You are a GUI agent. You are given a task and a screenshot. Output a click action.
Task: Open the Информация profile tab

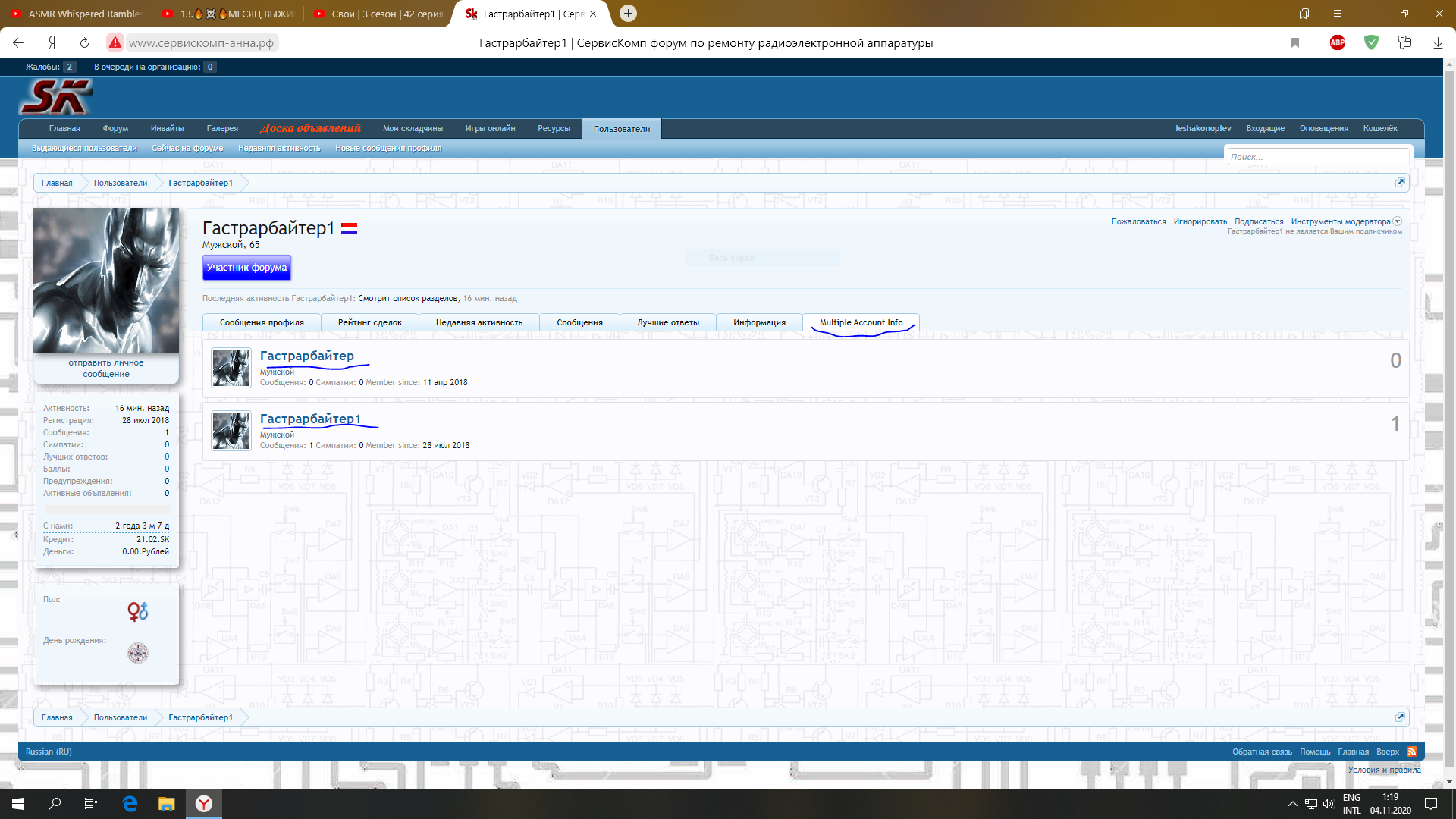point(759,322)
